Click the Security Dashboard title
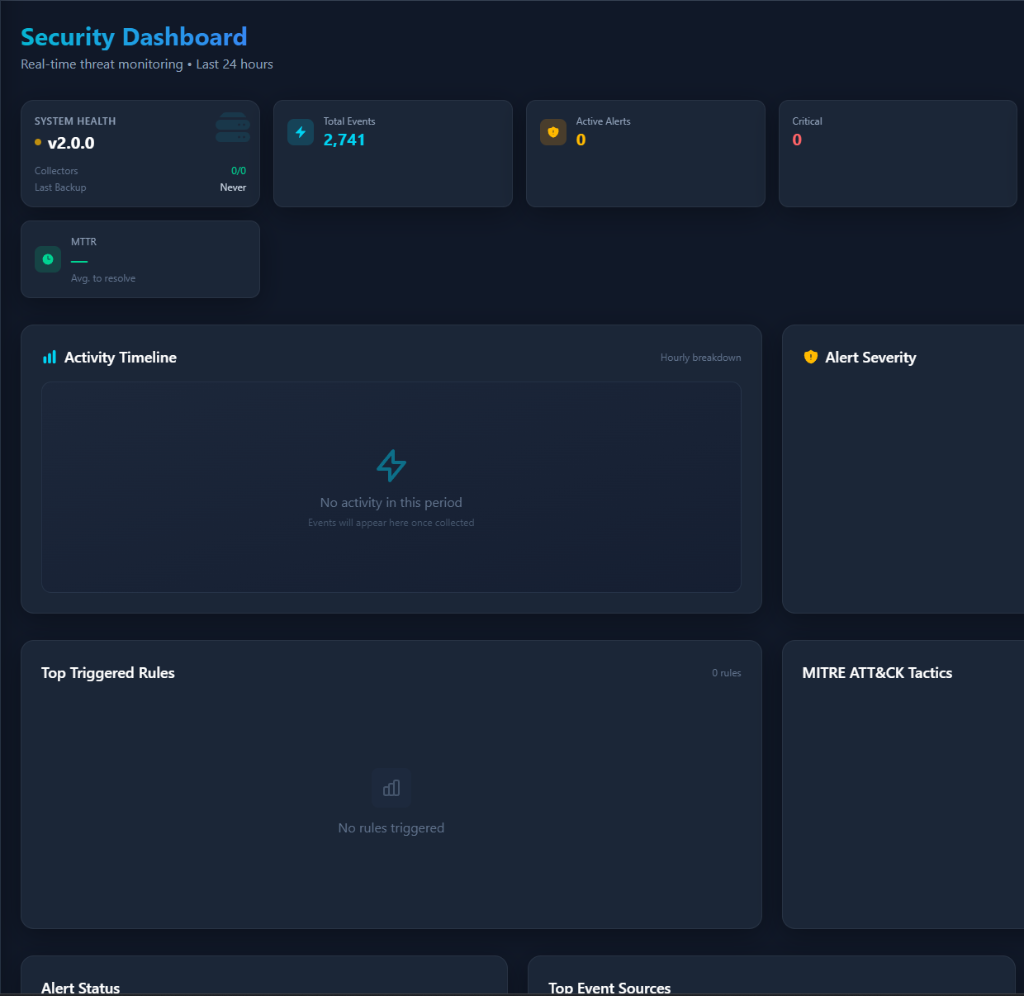The width and height of the screenshot is (1024, 996). tap(133, 36)
